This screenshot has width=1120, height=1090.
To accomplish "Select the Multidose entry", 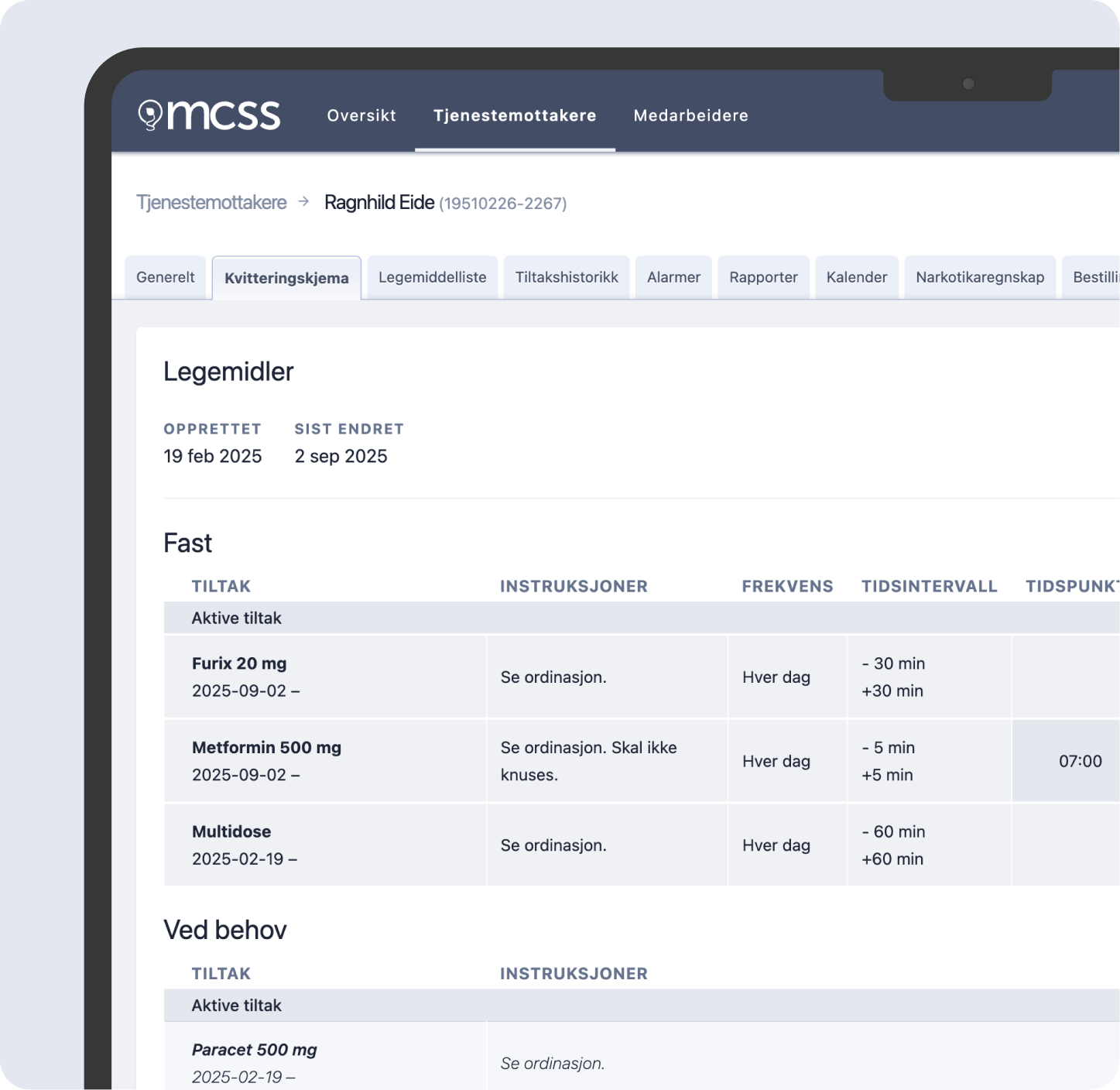I will (x=231, y=831).
